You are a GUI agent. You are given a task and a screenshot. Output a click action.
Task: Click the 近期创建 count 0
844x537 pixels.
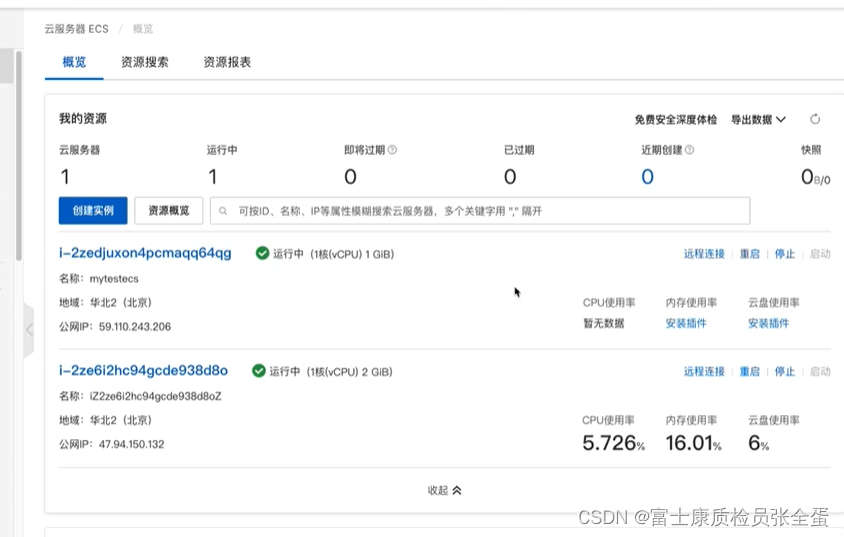point(648,176)
